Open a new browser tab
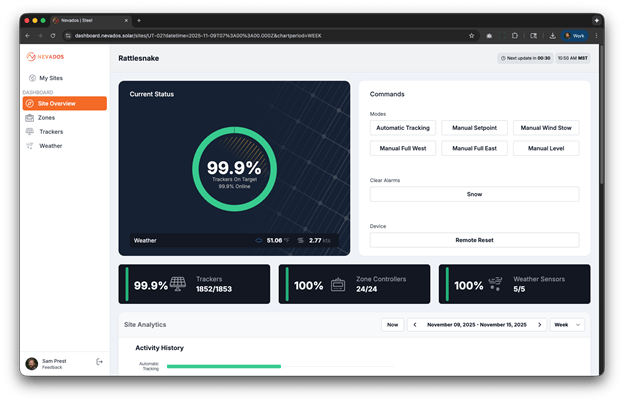Image resolution: width=624 pixels, height=402 pixels. point(138,20)
